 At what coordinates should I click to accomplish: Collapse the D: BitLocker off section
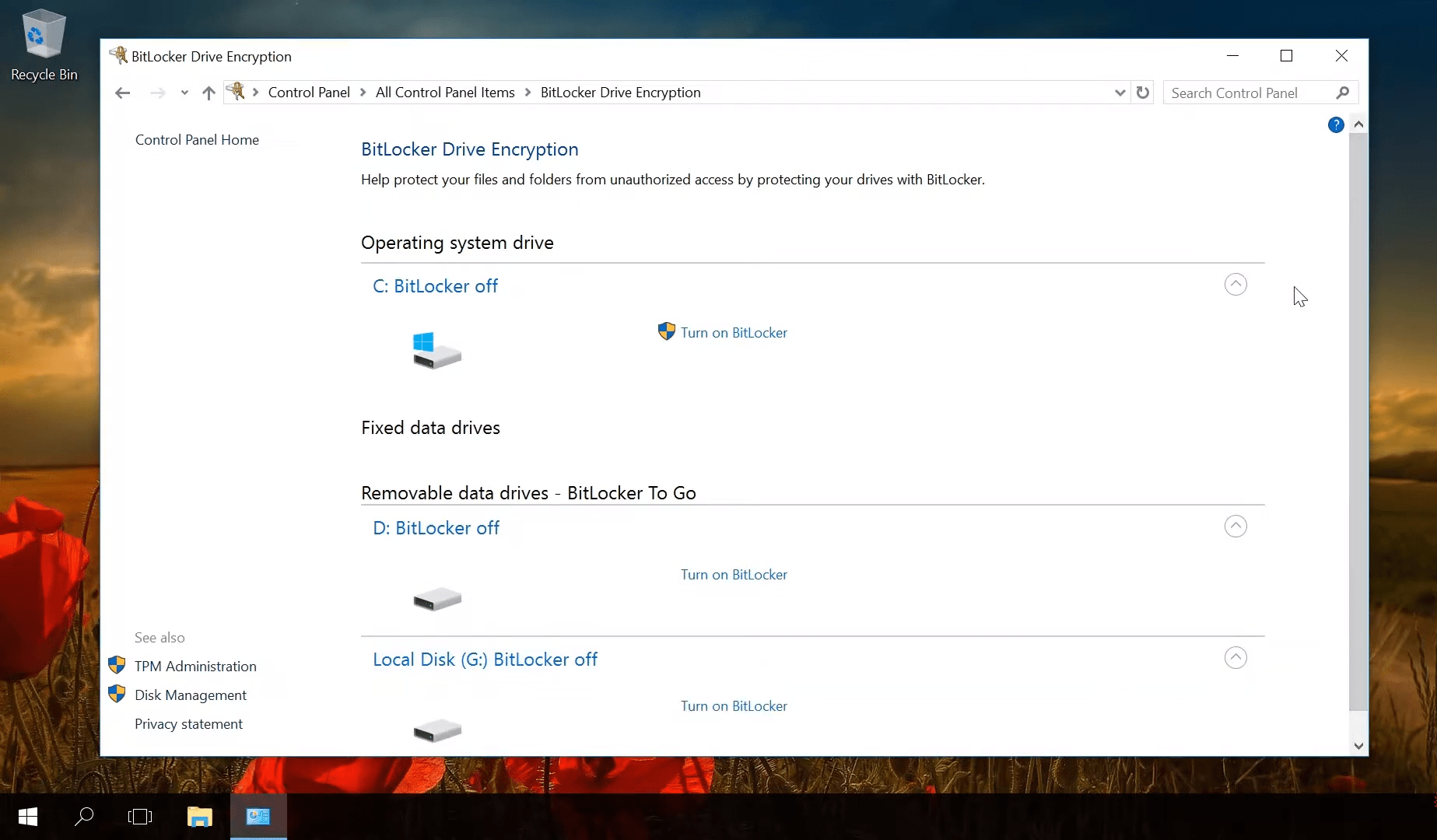[x=1235, y=527]
